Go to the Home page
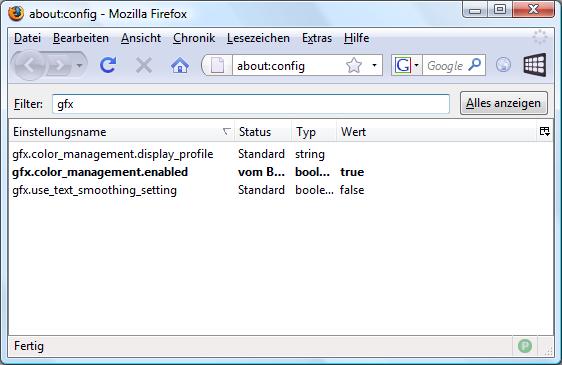The image size is (562, 365). [180, 66]
